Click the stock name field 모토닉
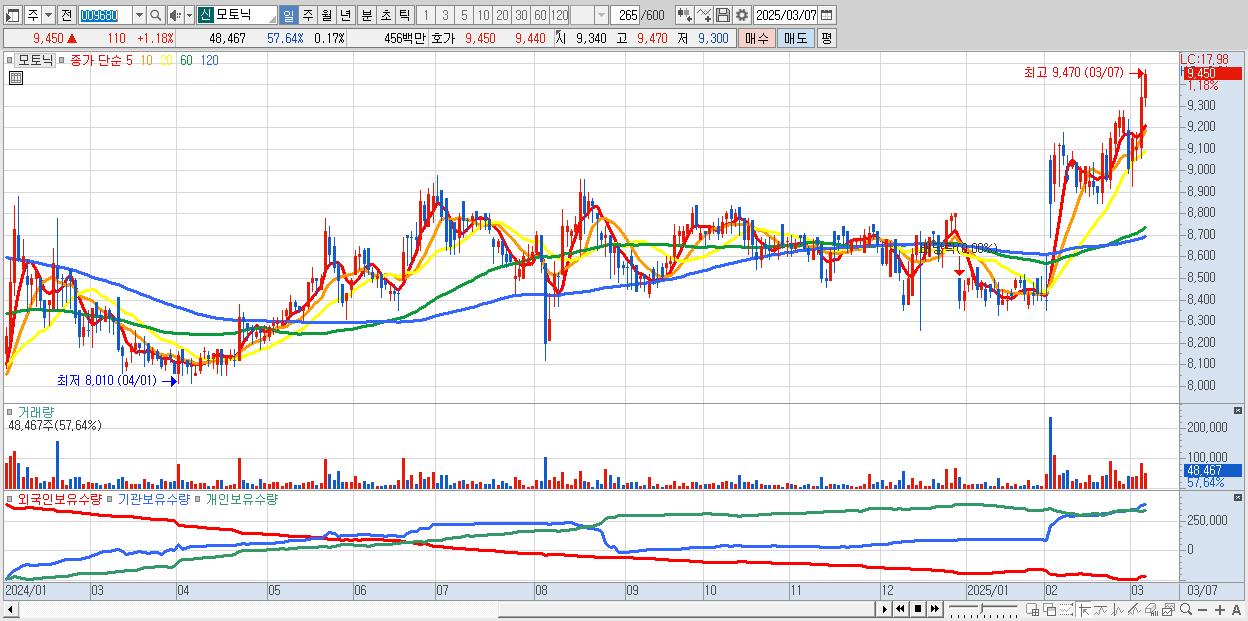This screenshot has height=621, width=1248. point(245,15)
